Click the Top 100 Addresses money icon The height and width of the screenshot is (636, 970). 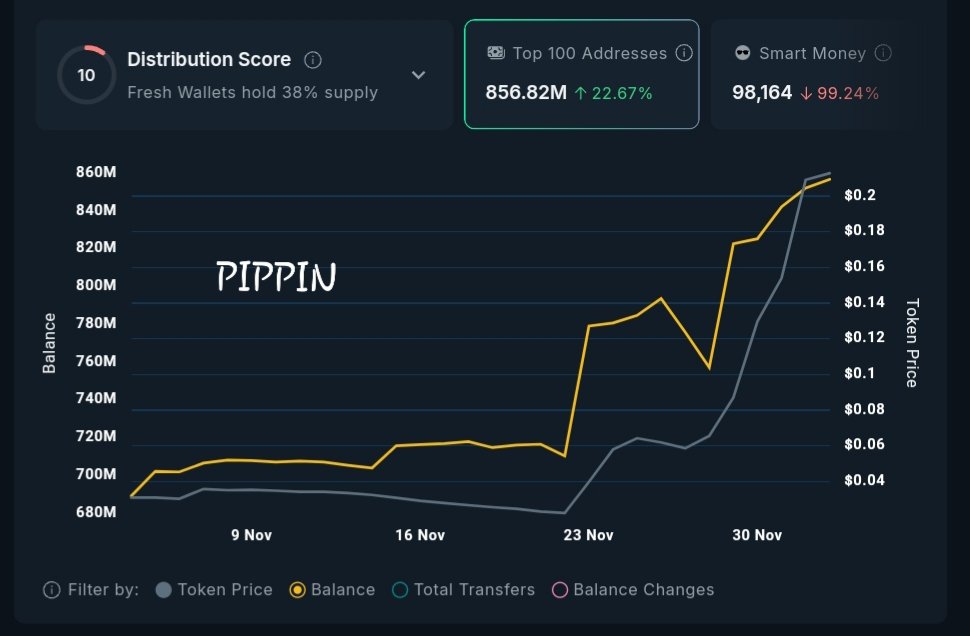[496, 53]
